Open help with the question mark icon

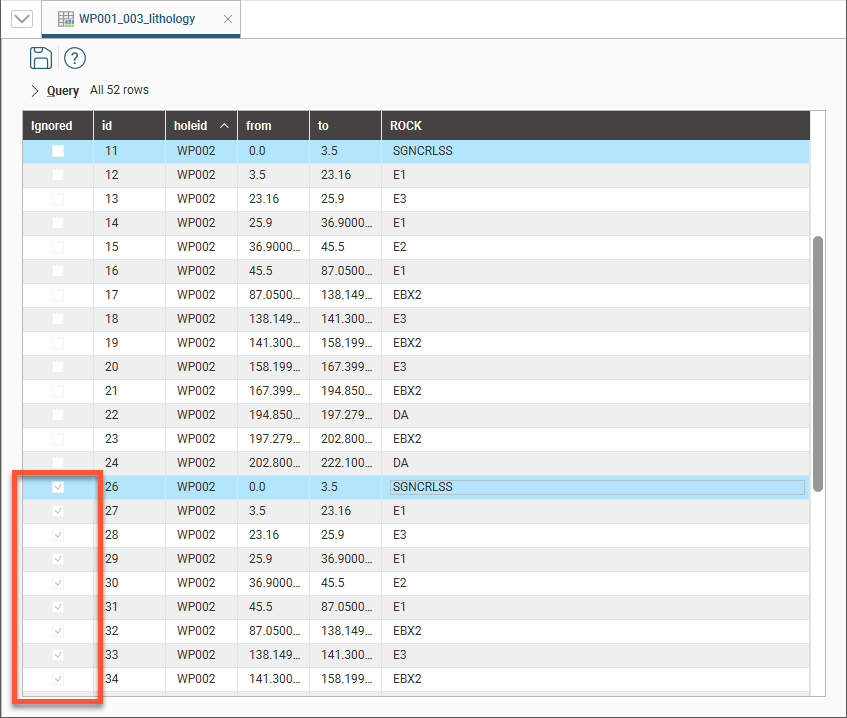(75, 58)
